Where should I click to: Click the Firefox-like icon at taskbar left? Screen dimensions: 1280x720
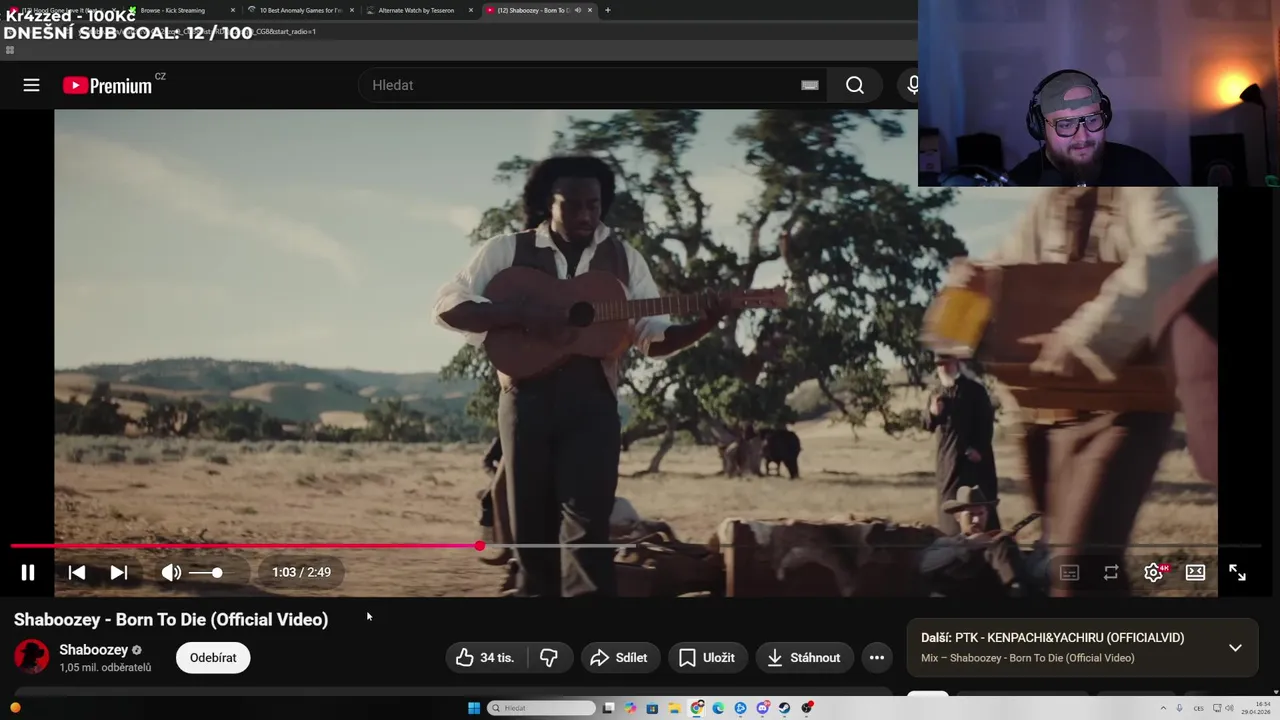tap(15, 708)
